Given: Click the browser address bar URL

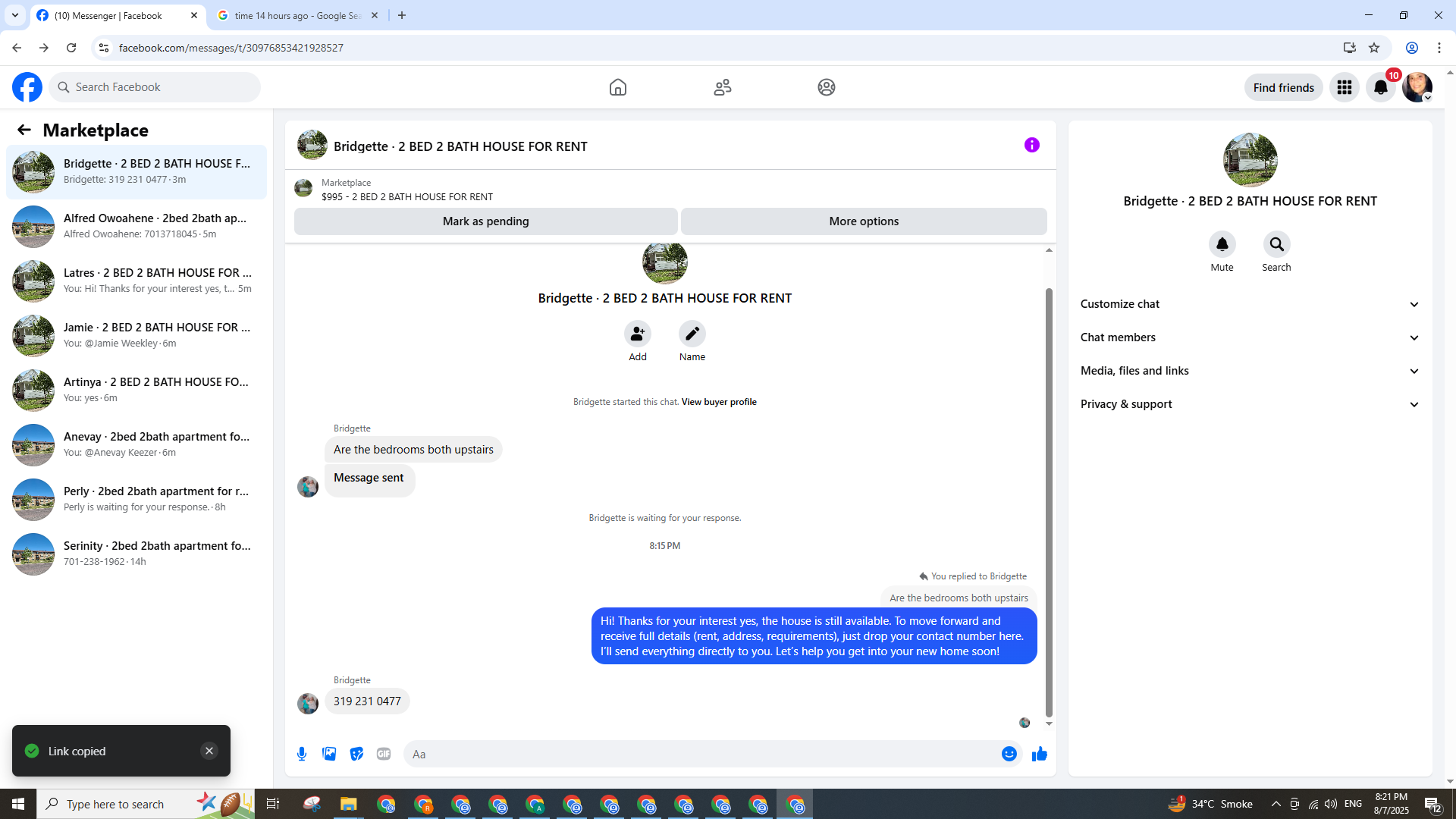Looking at the screenshot, I should tap(231, 48).
